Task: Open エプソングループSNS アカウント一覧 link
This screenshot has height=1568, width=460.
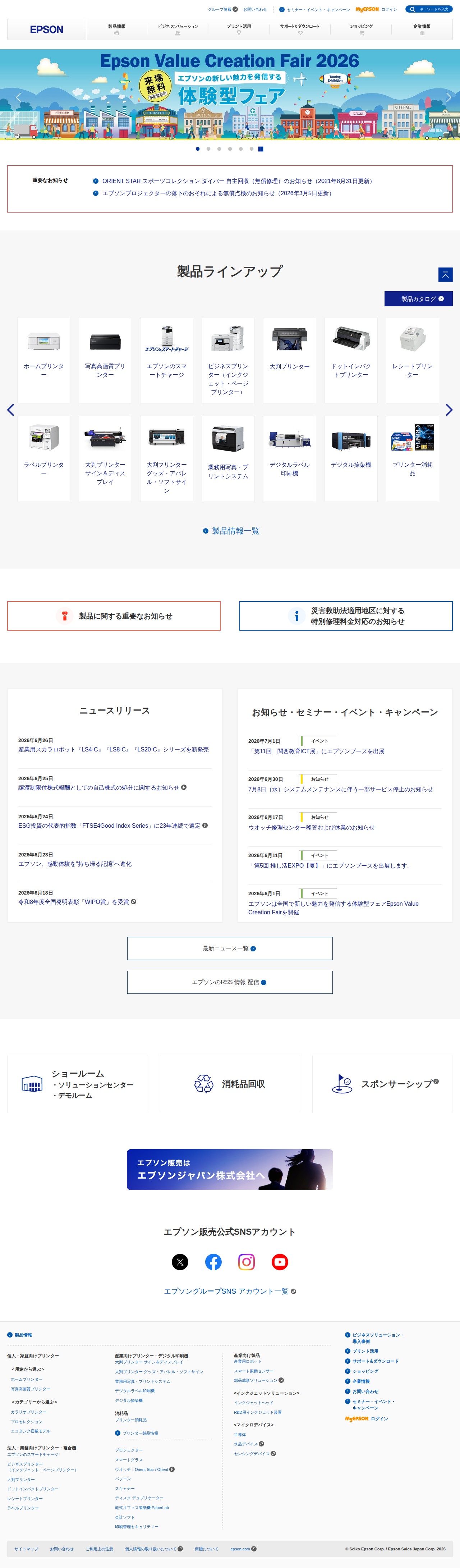Action: click(x=230, y=1291)
